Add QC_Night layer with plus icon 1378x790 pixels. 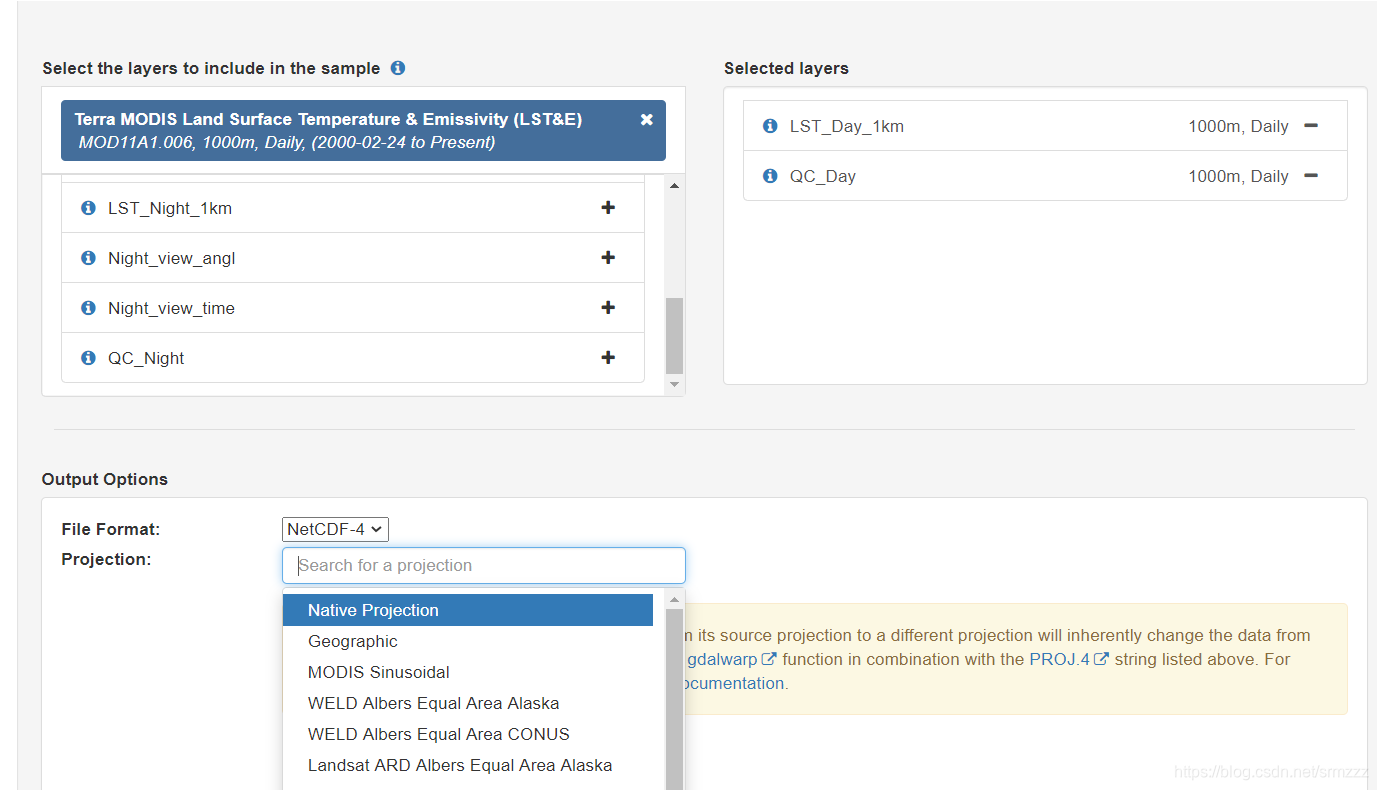click(608, 357)
